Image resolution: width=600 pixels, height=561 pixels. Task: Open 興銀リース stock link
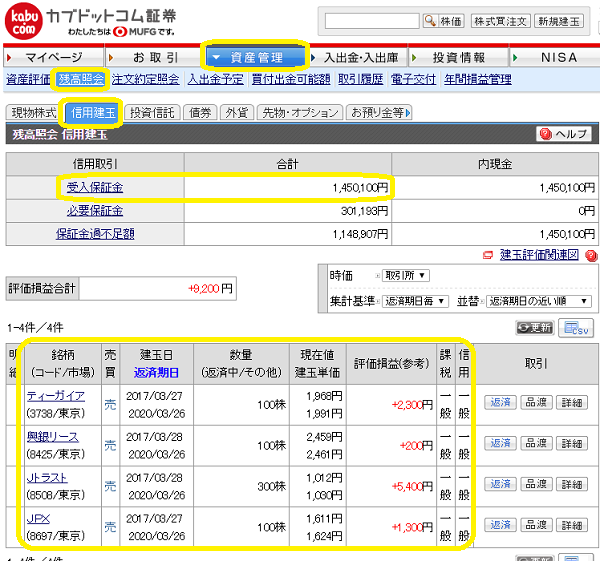(x=53, y=437)
